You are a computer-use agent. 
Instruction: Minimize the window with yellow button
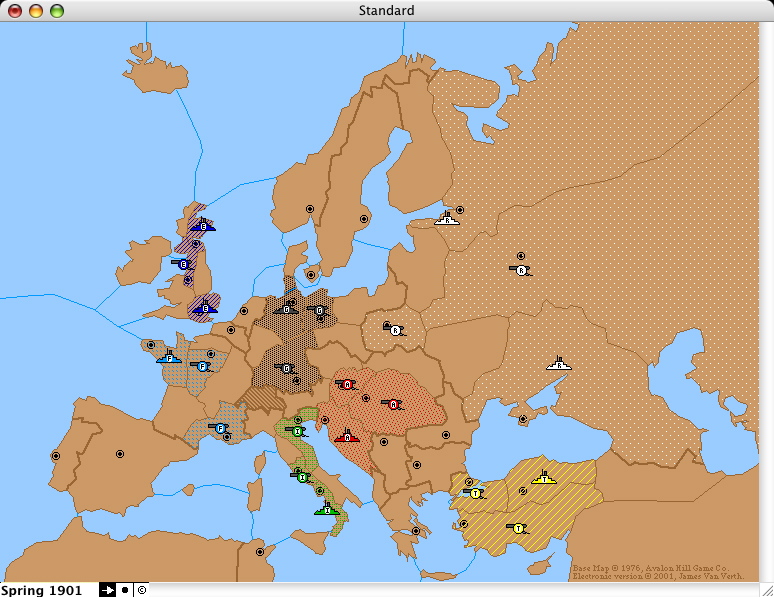(x=36, y=11)
